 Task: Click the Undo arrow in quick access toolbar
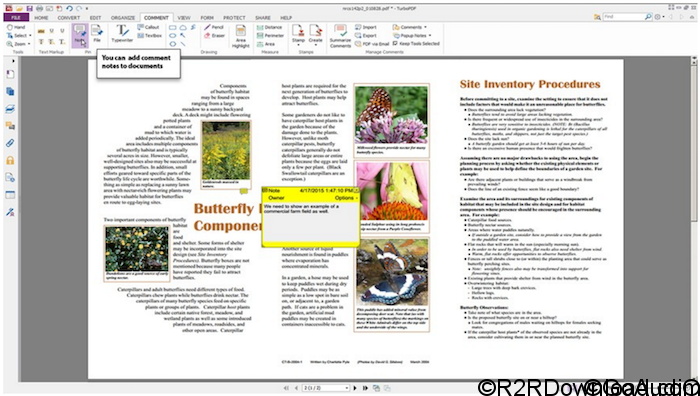pos(69,8)
